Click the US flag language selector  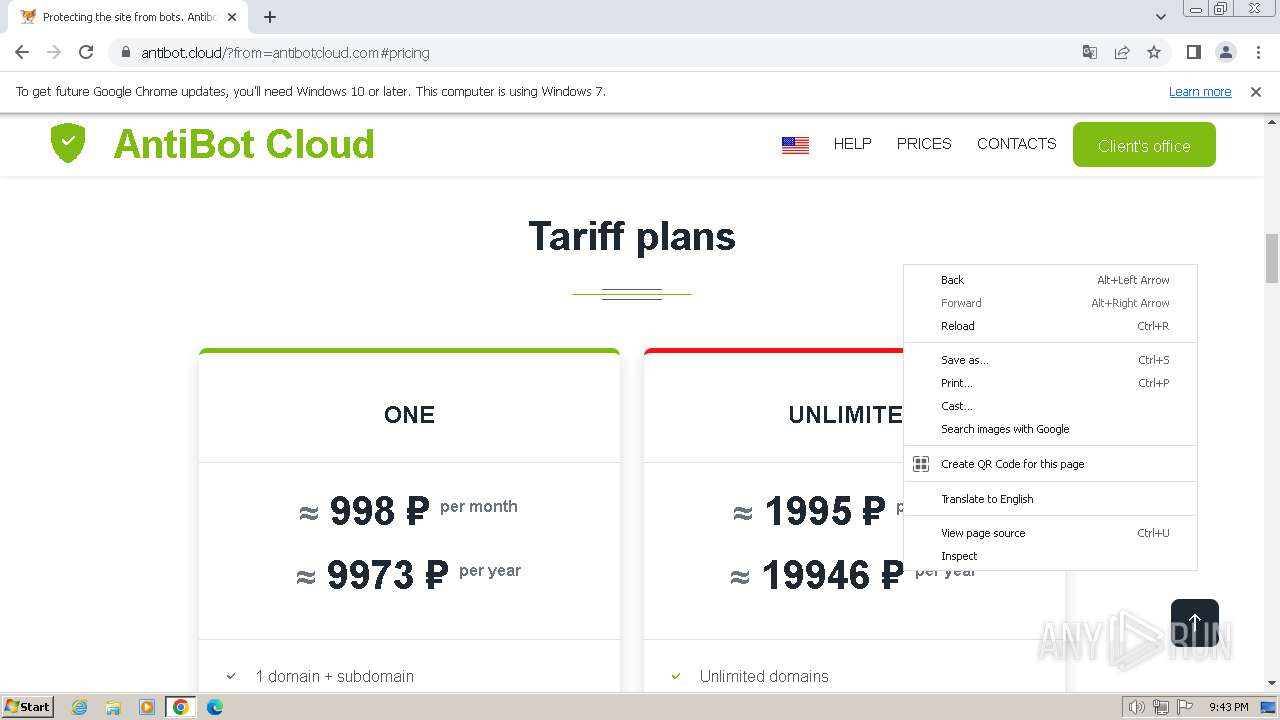(795, 145)
